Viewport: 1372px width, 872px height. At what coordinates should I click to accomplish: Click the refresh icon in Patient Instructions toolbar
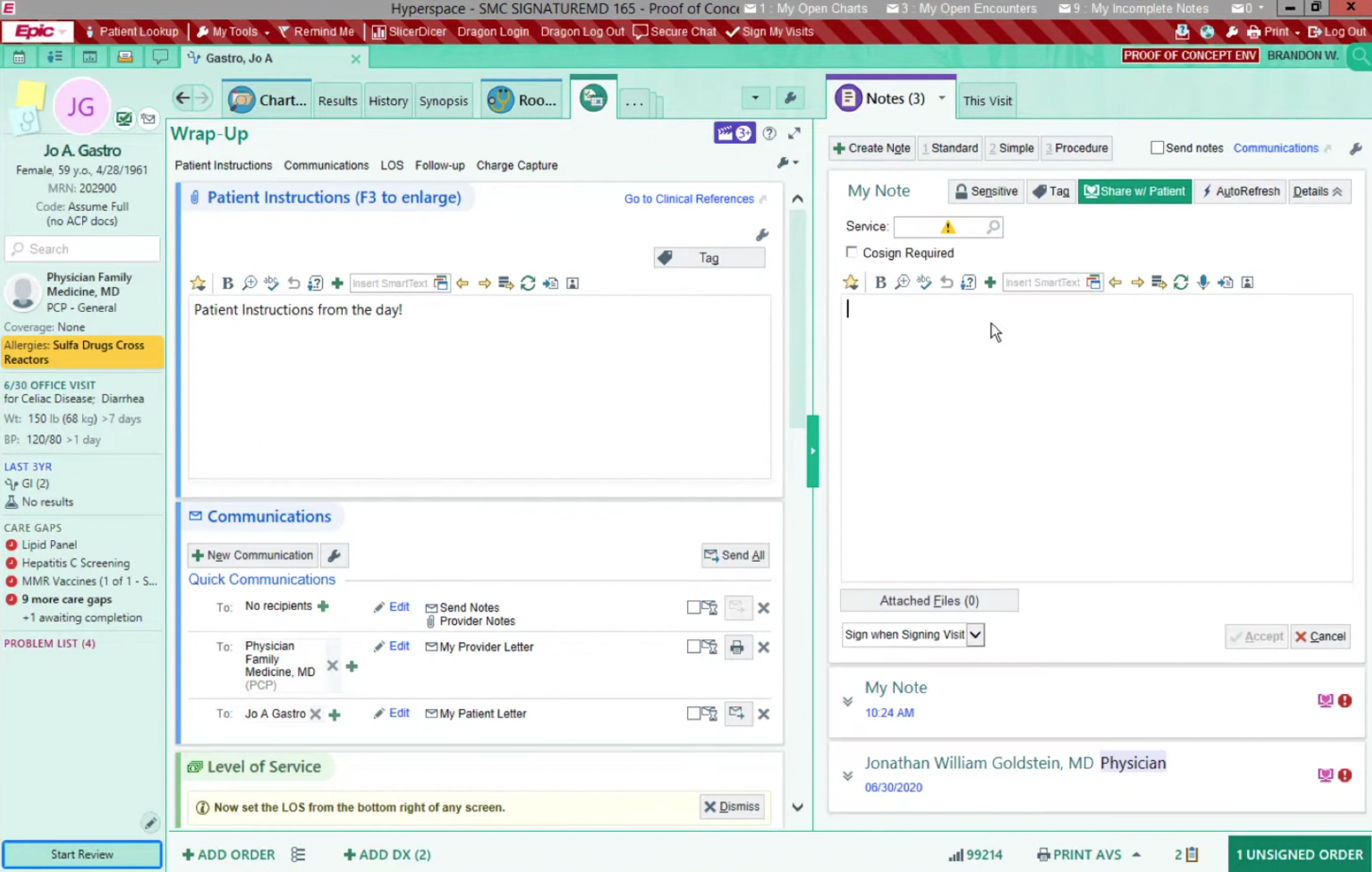(x=528, y=283)
